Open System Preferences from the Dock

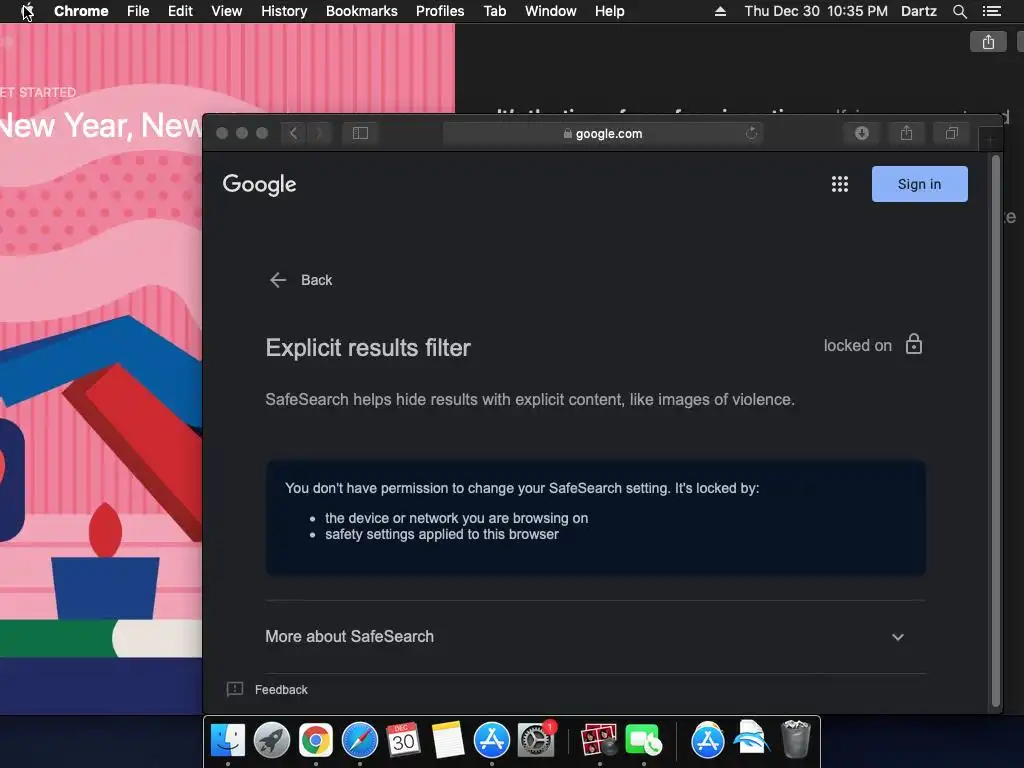click(536, 741)
